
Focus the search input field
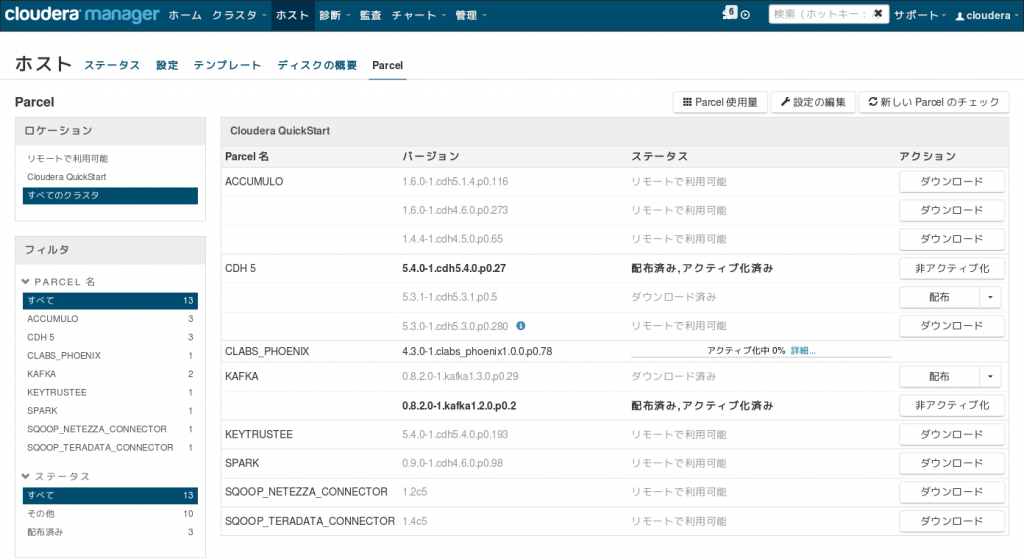pos(820,14)
